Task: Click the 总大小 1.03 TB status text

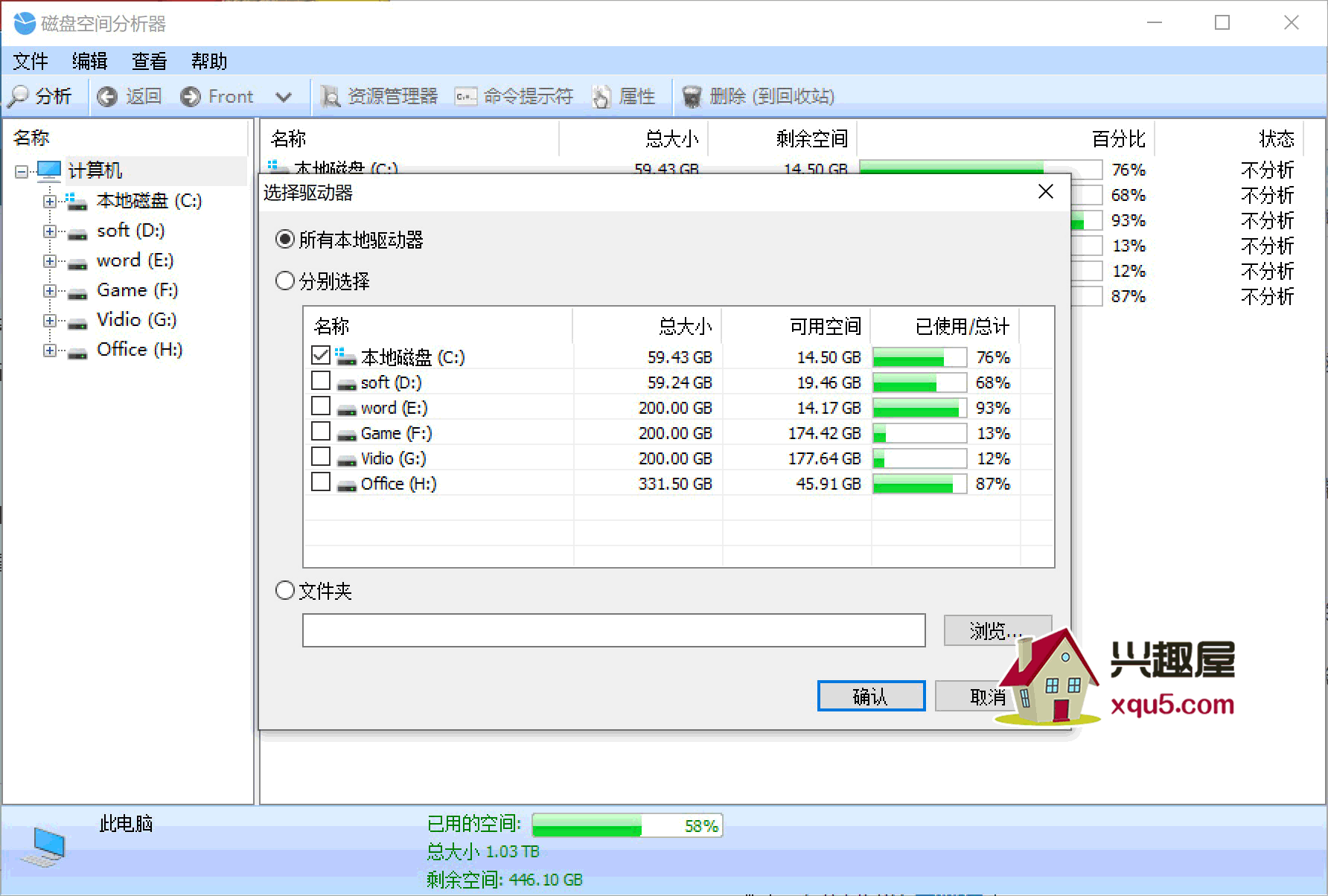Action: pos(483,851)
